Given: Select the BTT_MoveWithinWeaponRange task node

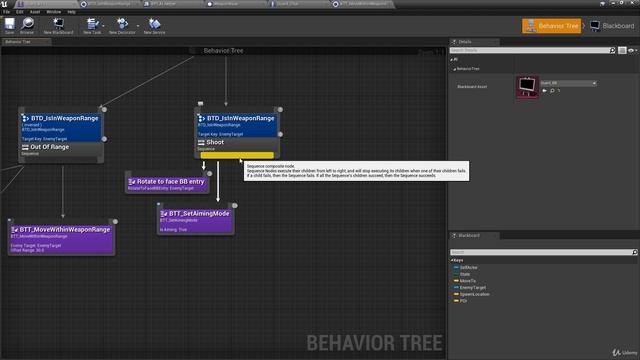Looking at the screenshot, I should [x=61, y=238].
